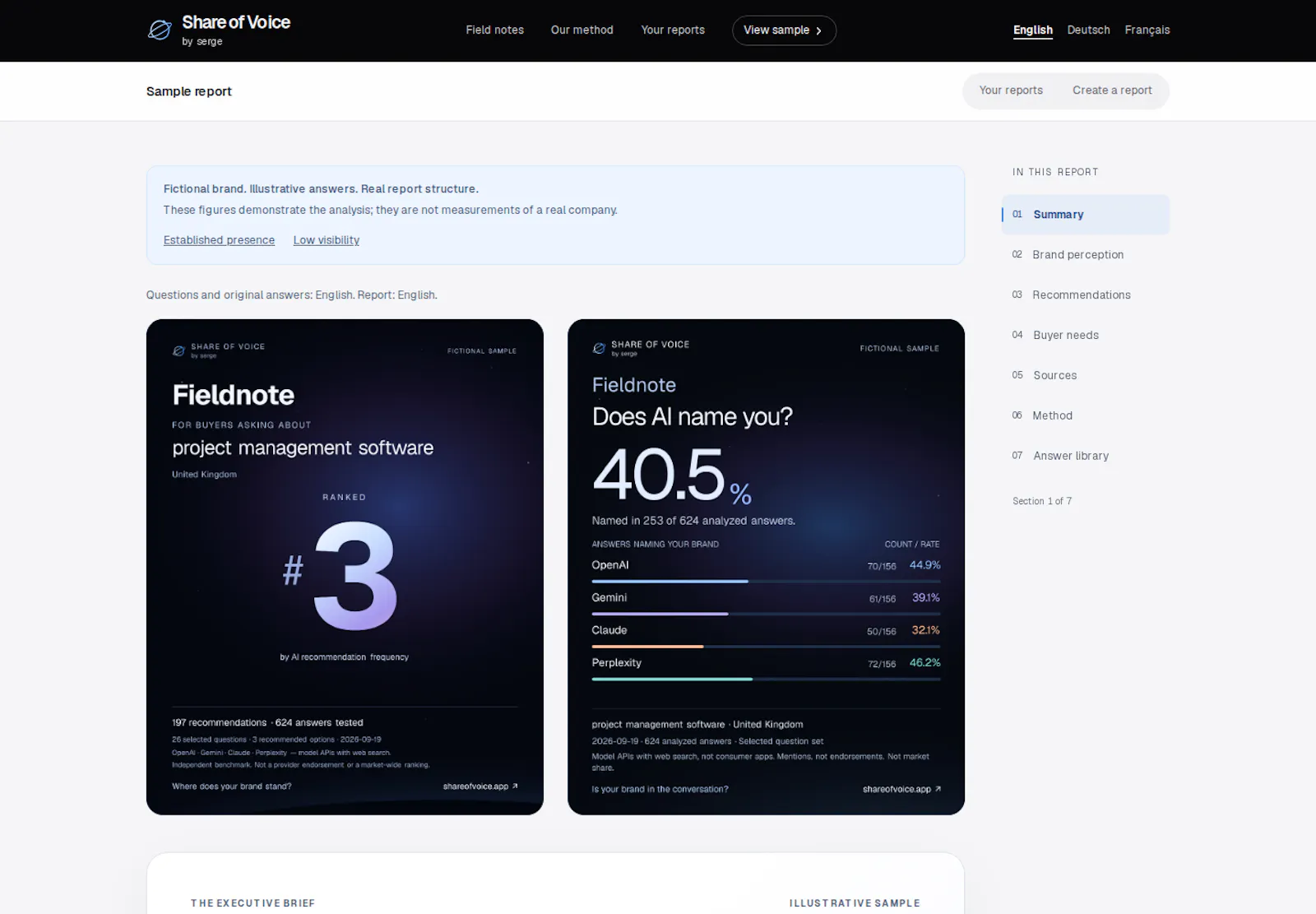Click shareofvoice.app link on 40.5% card
The height and width of the screenshot is (914, 1316).
click(x=901, y=789)
